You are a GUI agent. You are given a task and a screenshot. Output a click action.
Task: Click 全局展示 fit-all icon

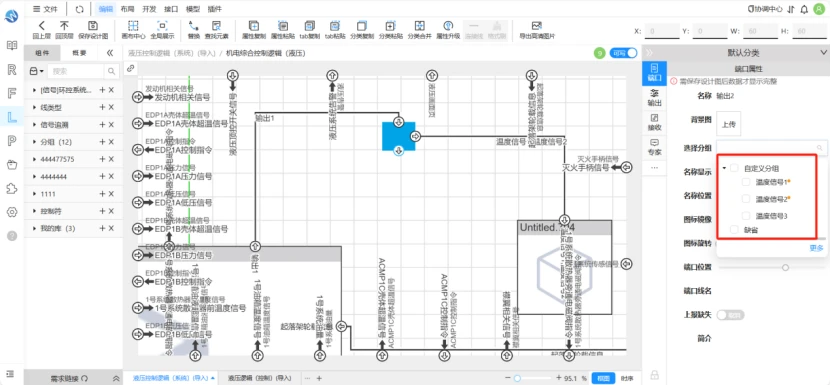point(162,25)
